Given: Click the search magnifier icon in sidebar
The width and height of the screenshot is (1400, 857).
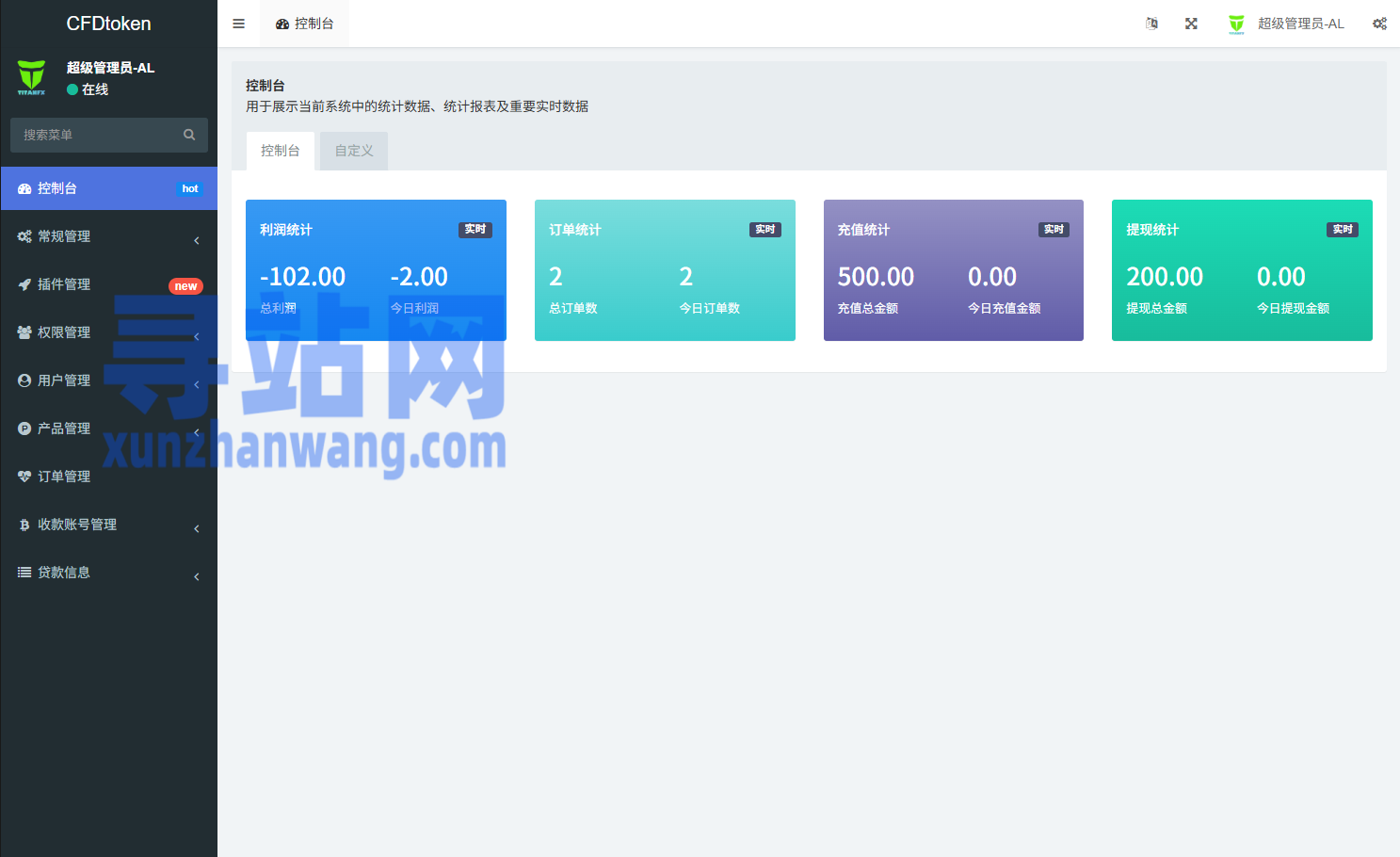Looking at the screenshot, I should point(189,135).
